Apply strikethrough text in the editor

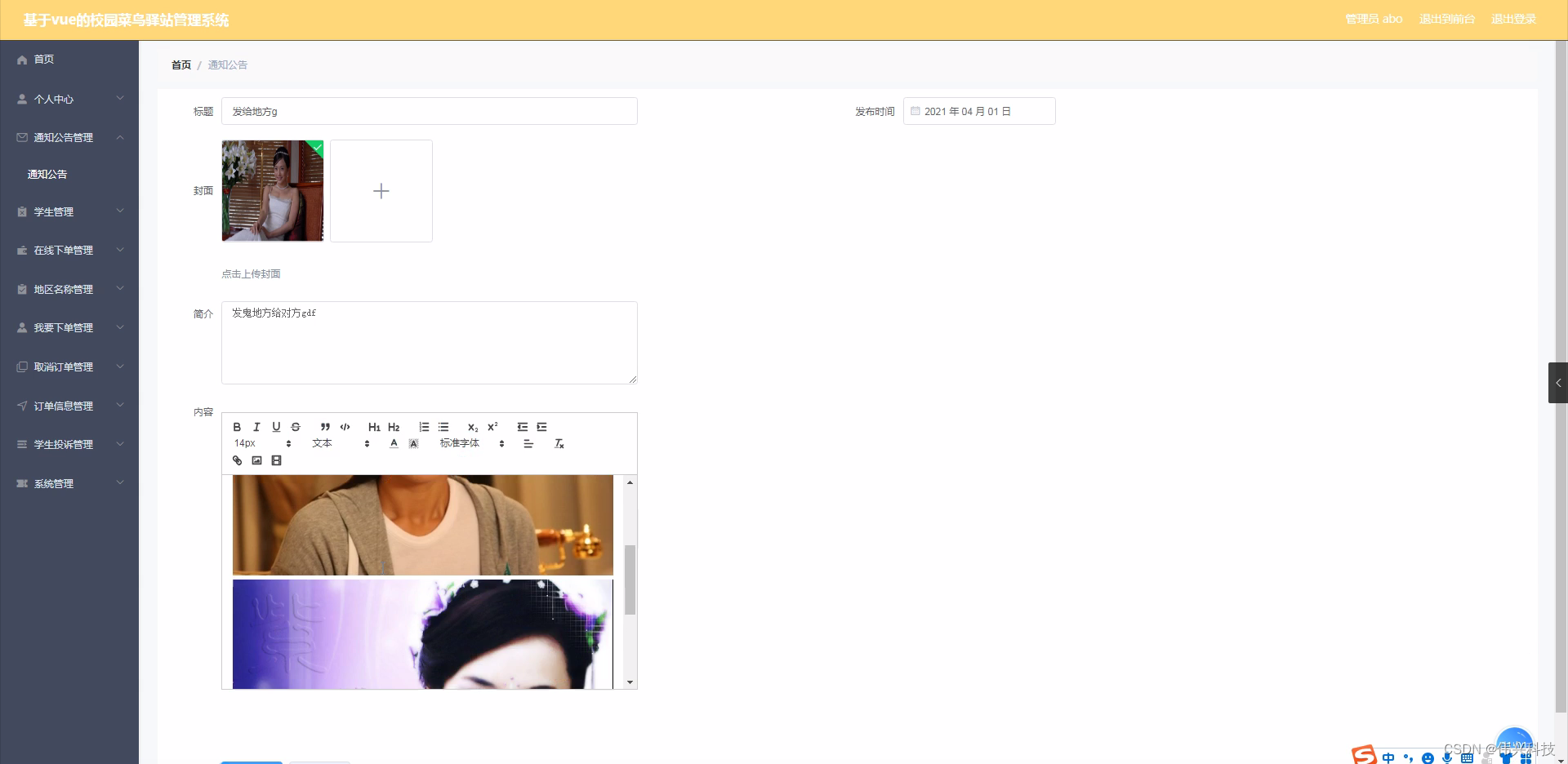295,427
